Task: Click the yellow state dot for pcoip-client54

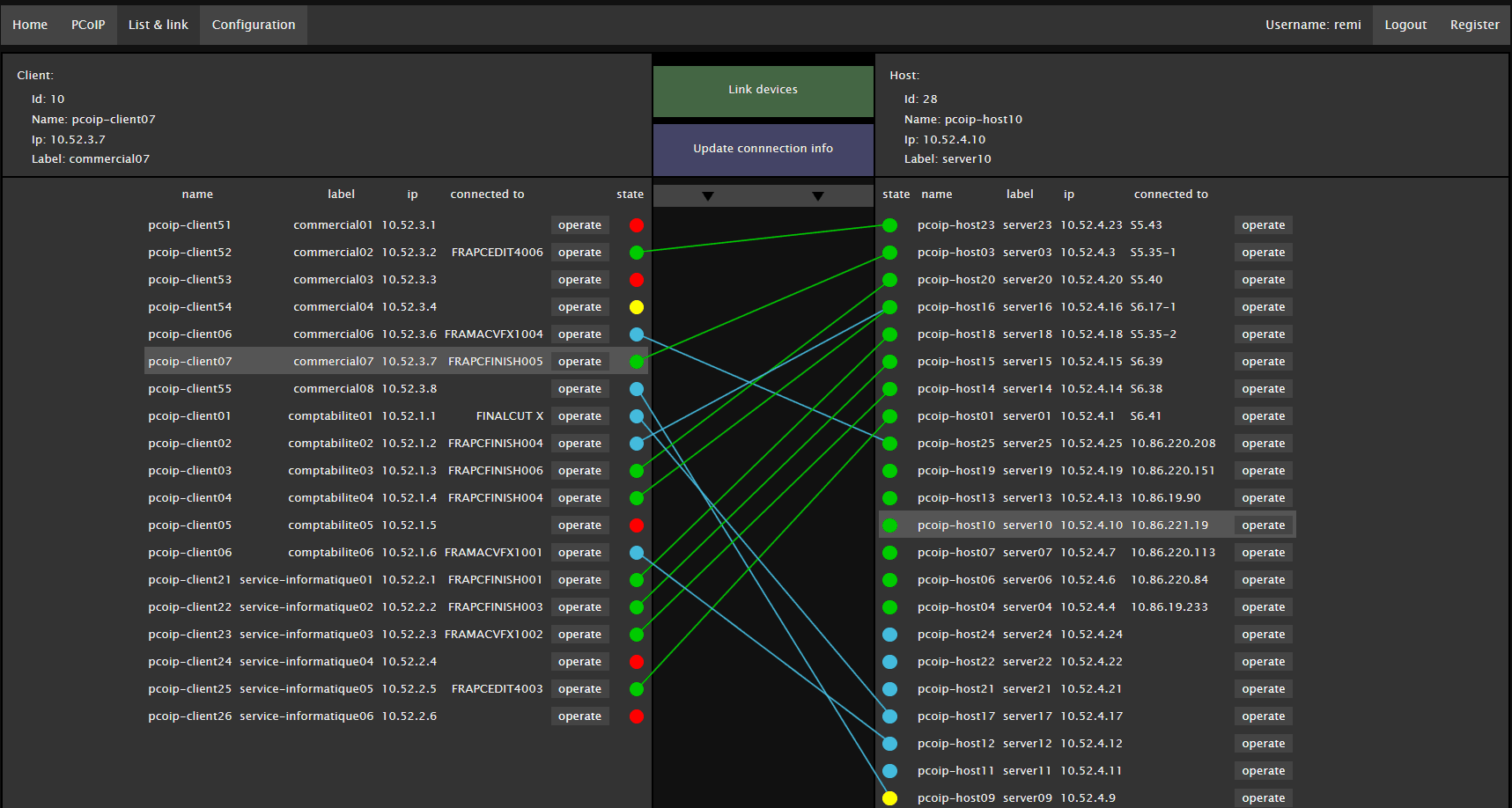Action: tap(637, 307)
